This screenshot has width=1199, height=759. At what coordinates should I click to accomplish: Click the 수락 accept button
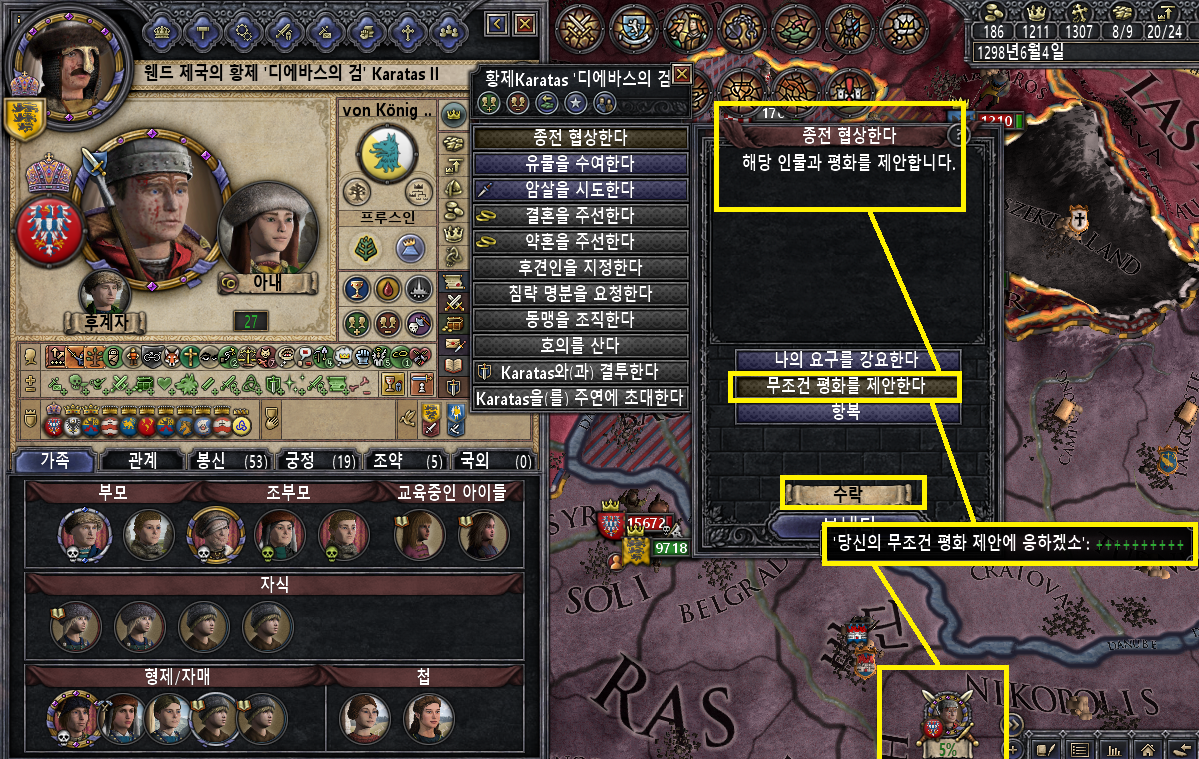(848, 494)
